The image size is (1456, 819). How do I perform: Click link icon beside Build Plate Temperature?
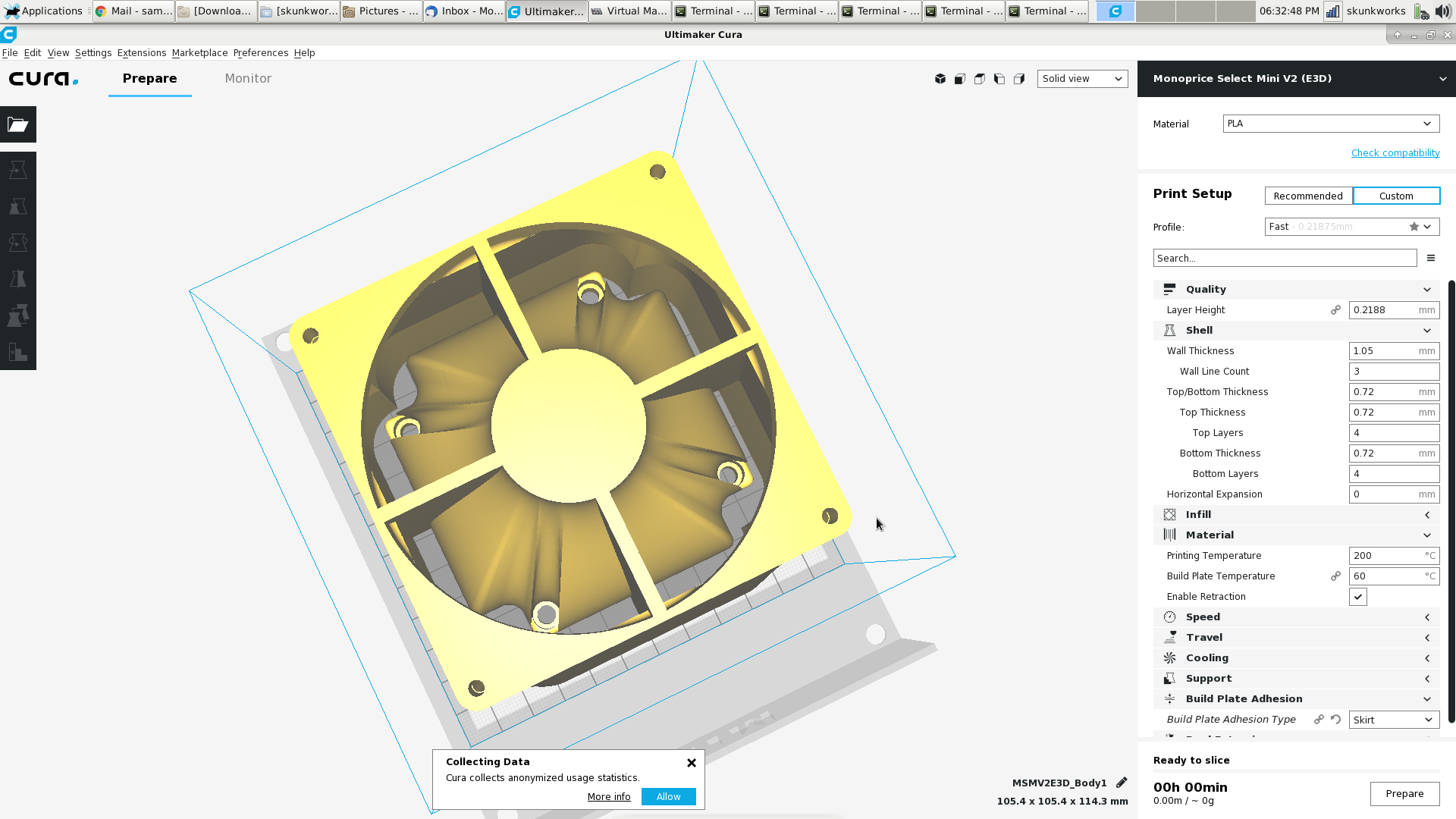pos(1335,576)
